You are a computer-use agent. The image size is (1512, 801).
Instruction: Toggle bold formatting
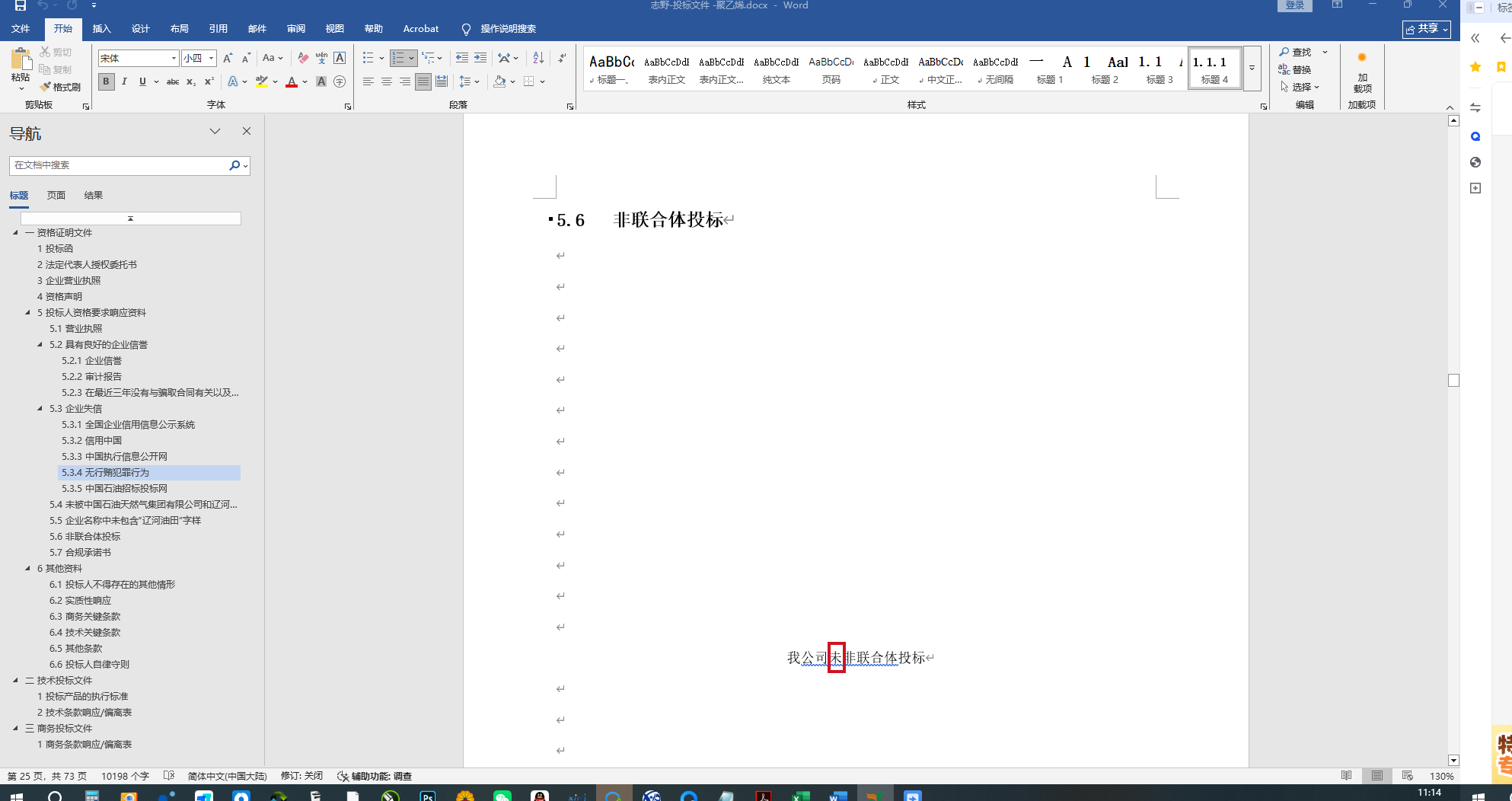tap(106, 81)
